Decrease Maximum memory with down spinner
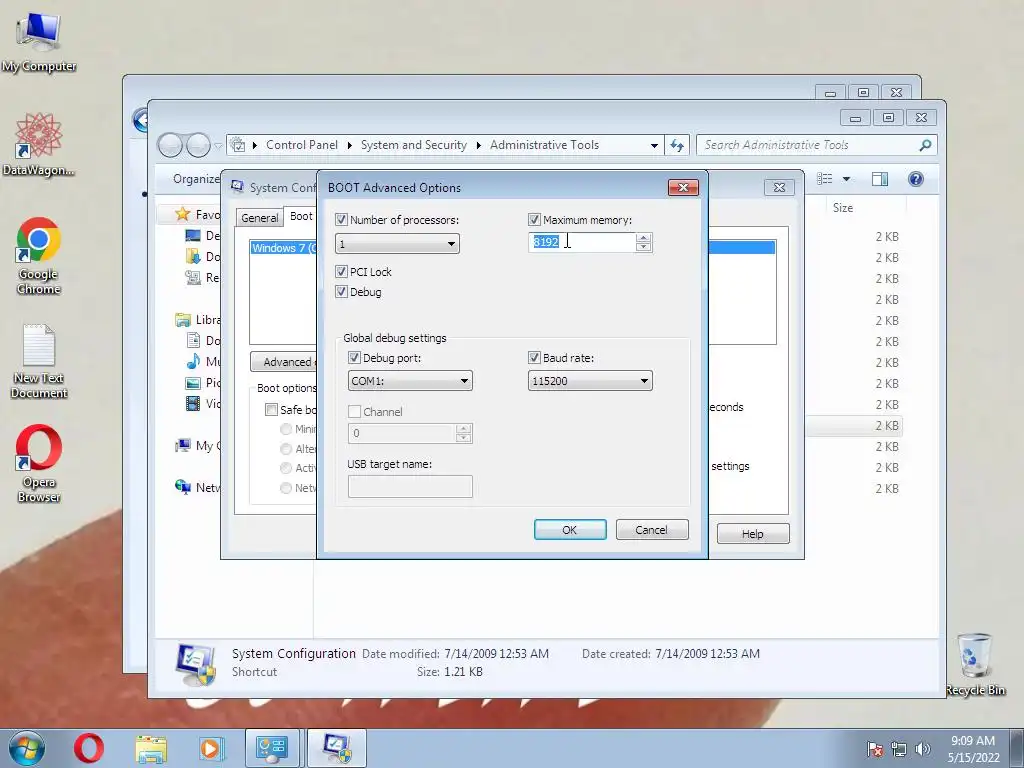Viewport: 1024px width, 768px height. [643, 247]
